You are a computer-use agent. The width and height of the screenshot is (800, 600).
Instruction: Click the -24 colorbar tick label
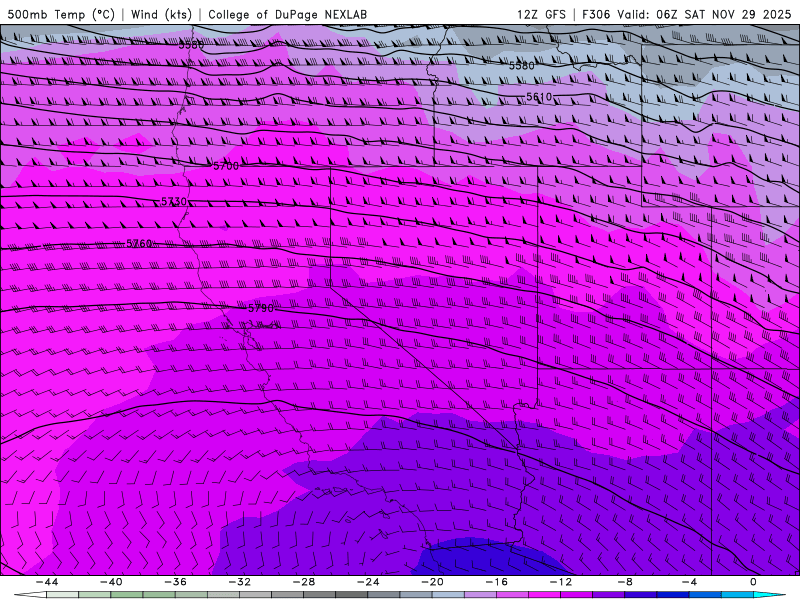tap(368, 582)
